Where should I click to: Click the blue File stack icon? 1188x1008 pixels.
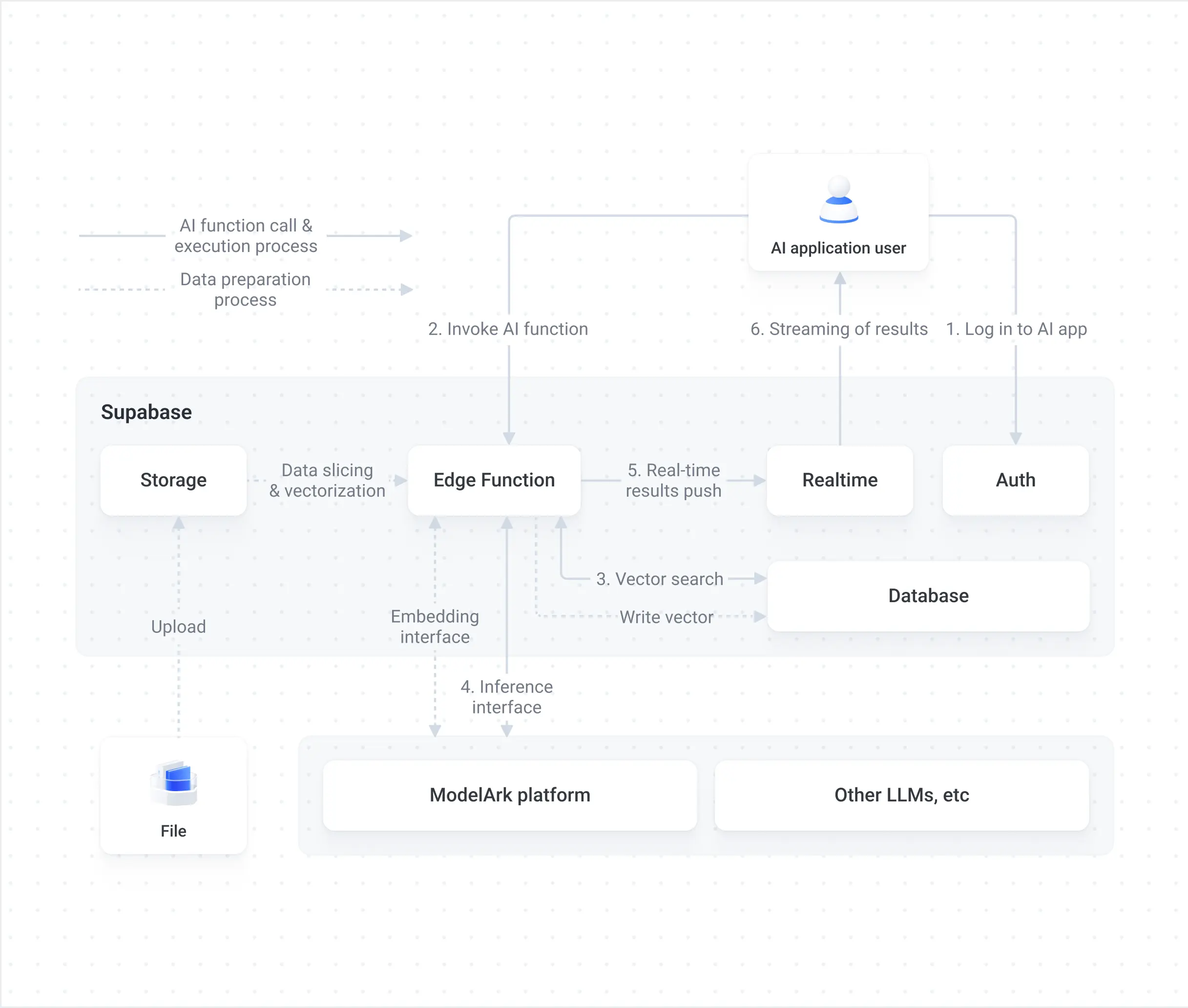(174, 783)
